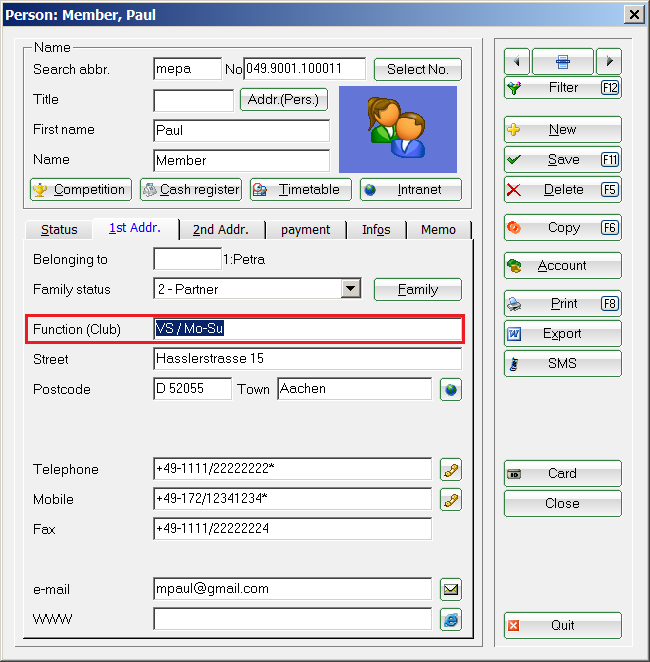Click the Function (Club) field

(x=308, y=329)
